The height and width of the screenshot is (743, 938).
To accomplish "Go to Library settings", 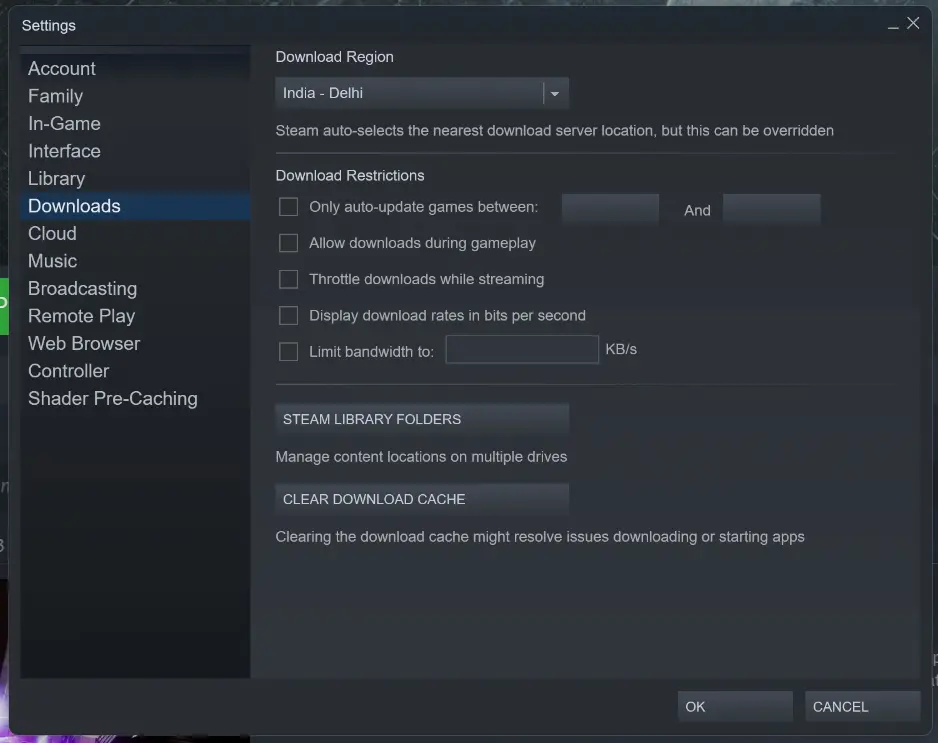I will 57,178.
